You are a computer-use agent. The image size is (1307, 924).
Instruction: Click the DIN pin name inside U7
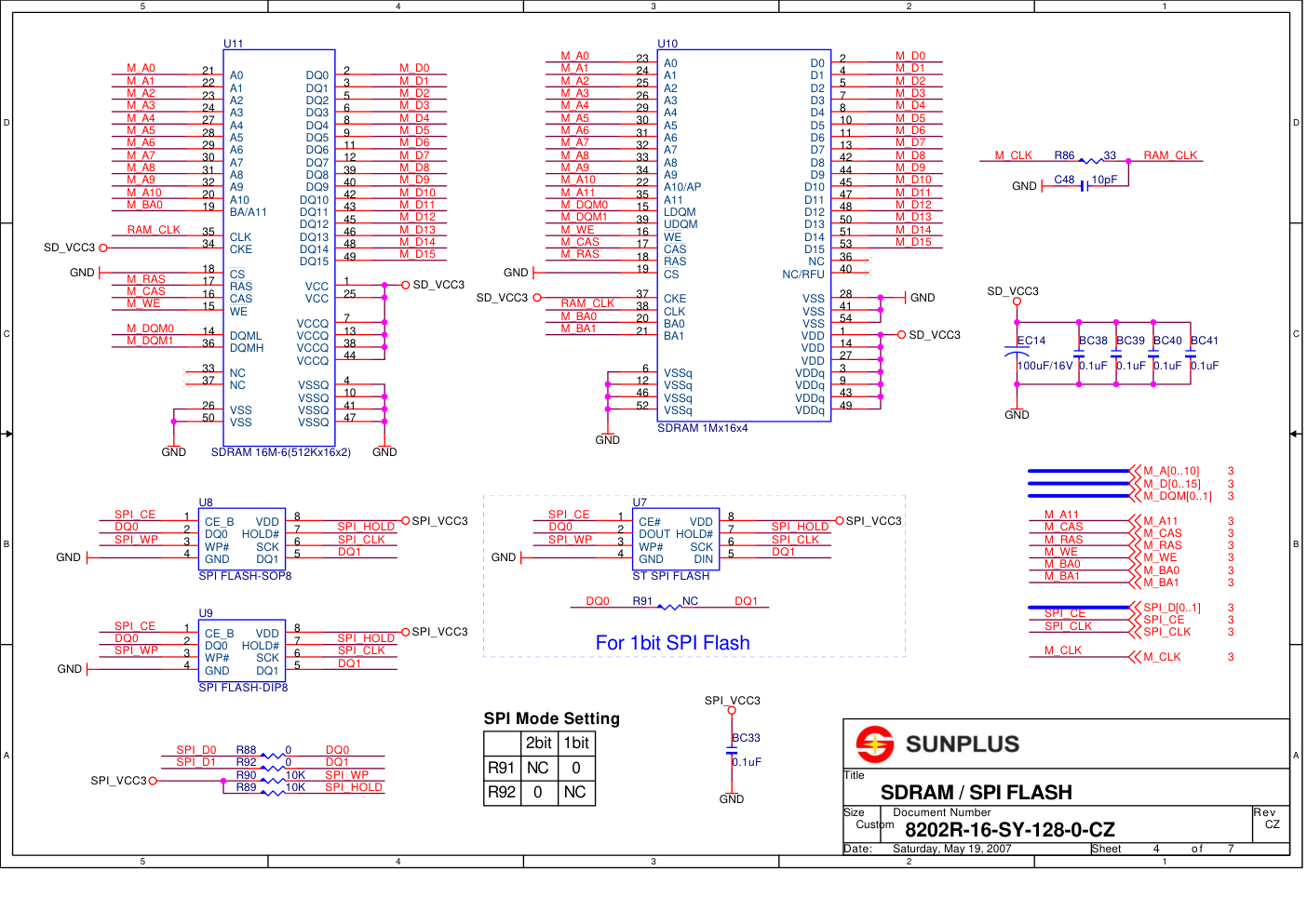(x=704, y=559)
